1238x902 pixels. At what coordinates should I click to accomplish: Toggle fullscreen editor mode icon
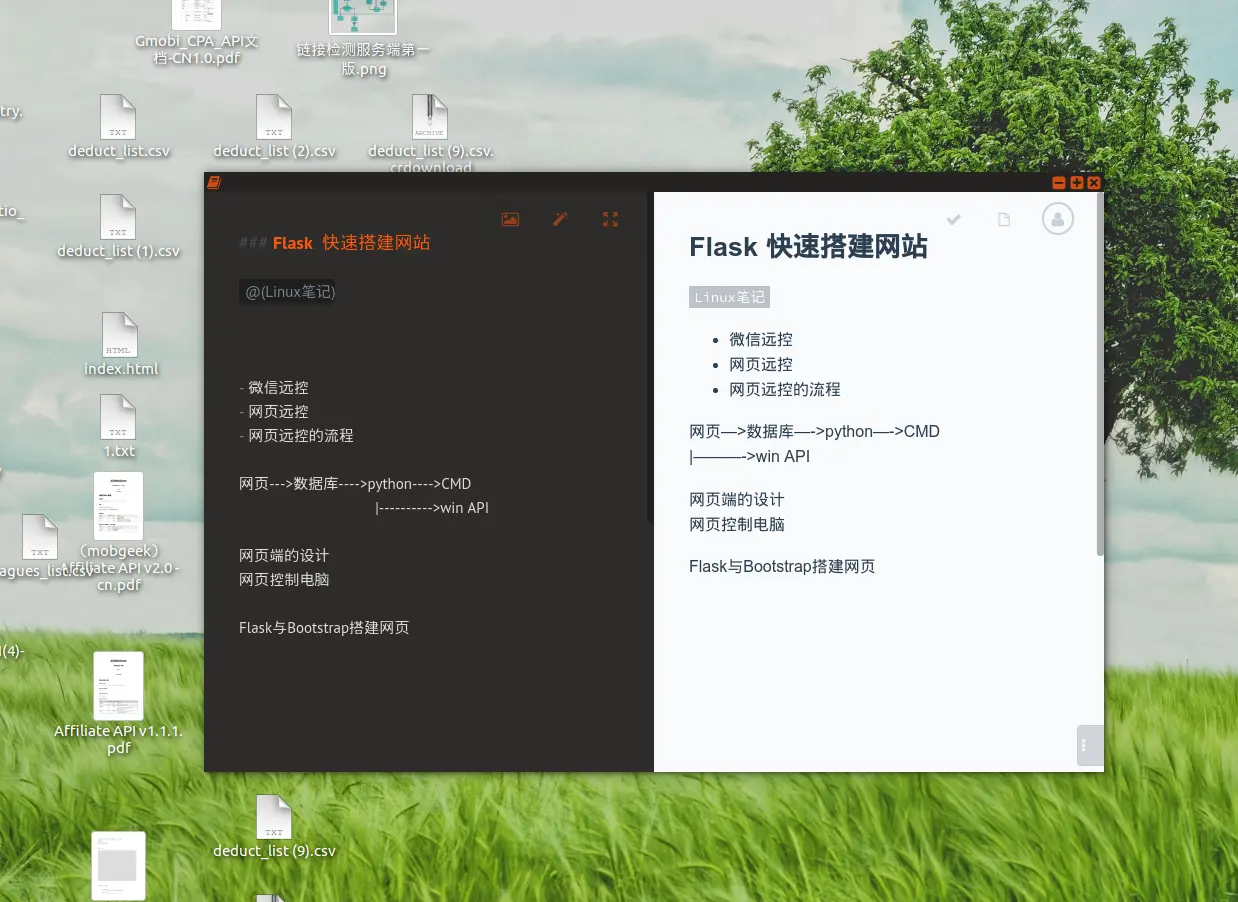click(x=610, y=219)
